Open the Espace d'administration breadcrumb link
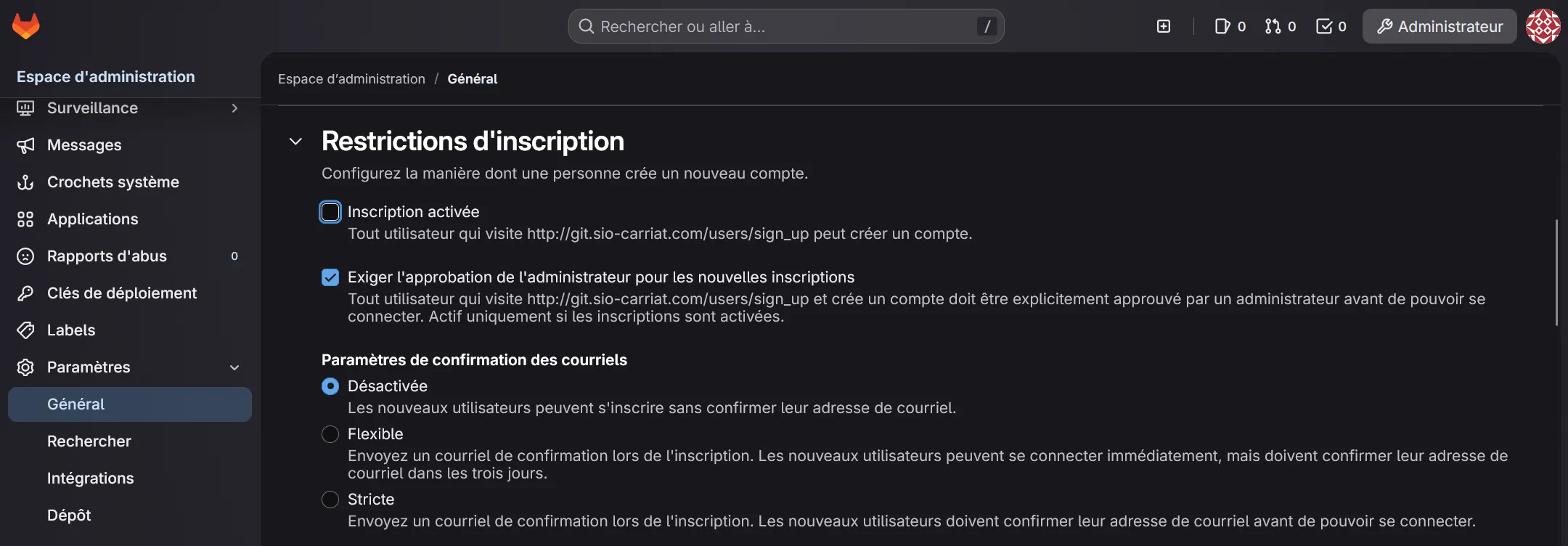 coord(351,79)
